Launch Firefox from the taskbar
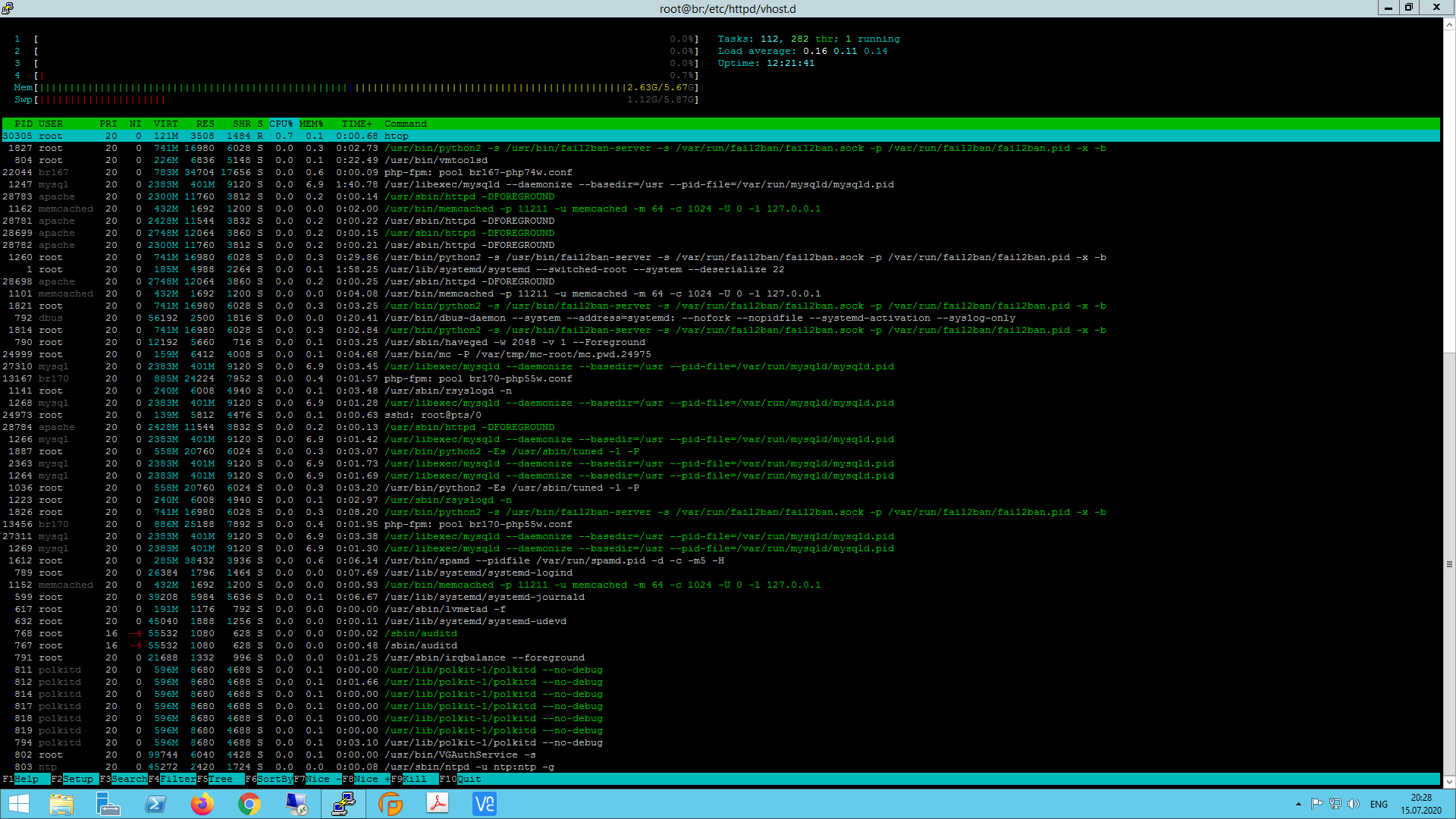This screenshot has width=1456, height=819. click(202, 804)
